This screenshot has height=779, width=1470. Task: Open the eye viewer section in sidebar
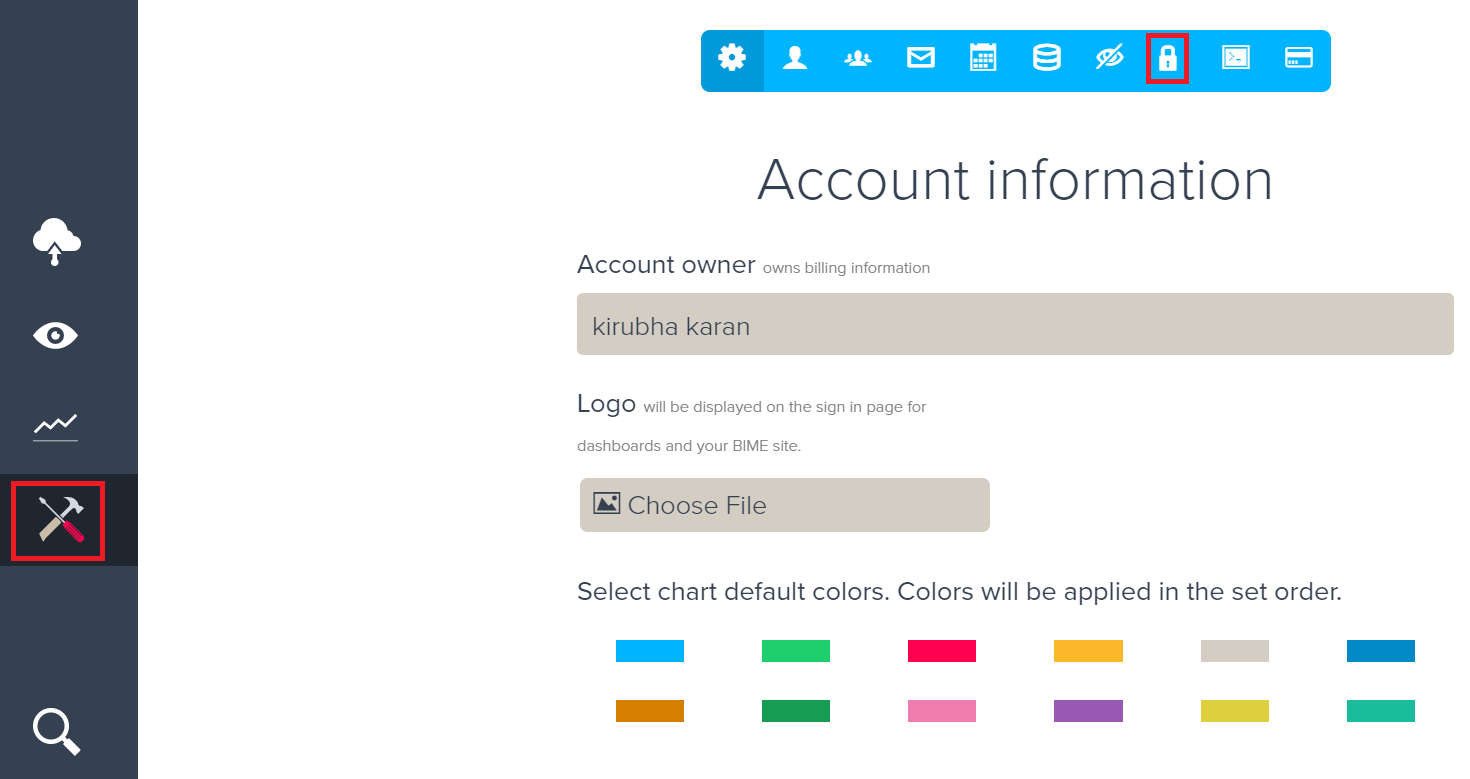56,335
